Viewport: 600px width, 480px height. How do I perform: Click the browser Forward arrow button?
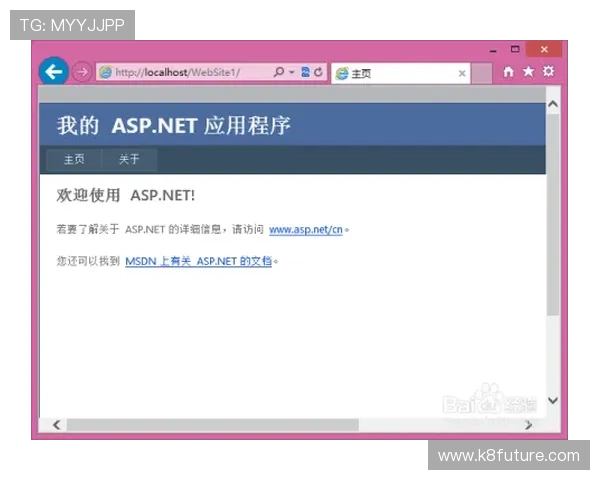pyautogui.click(x=82, y=72)
